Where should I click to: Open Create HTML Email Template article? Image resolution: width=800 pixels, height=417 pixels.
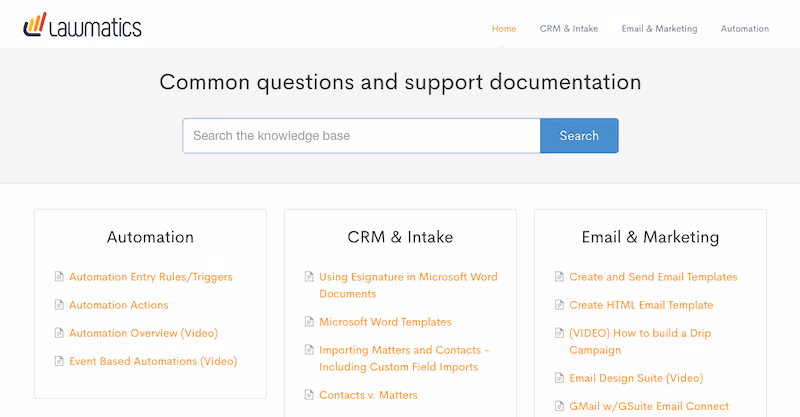[x=641, y=305]
